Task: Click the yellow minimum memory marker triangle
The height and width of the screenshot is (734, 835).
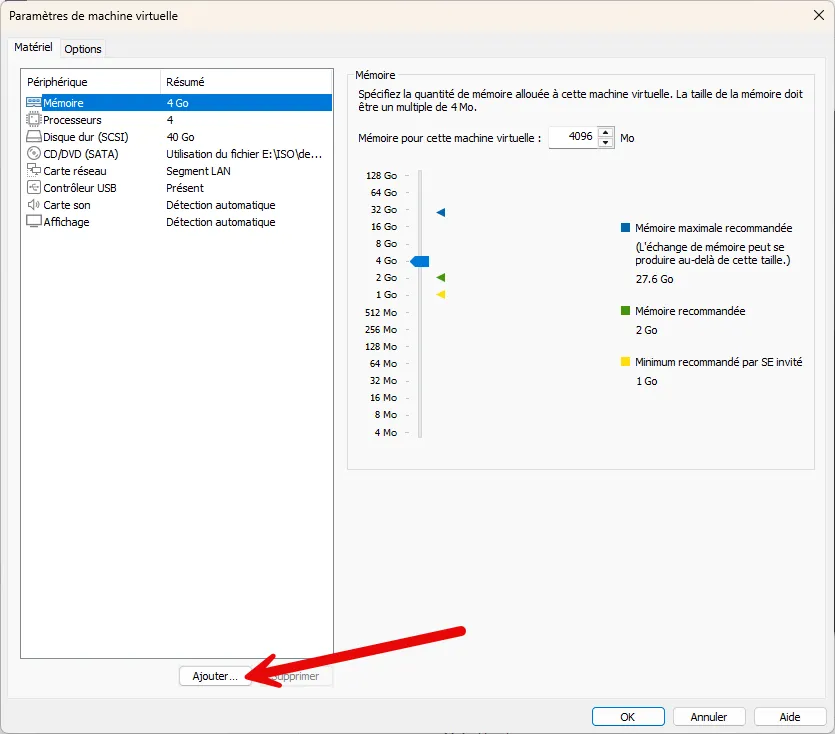Action: (441, 295)
